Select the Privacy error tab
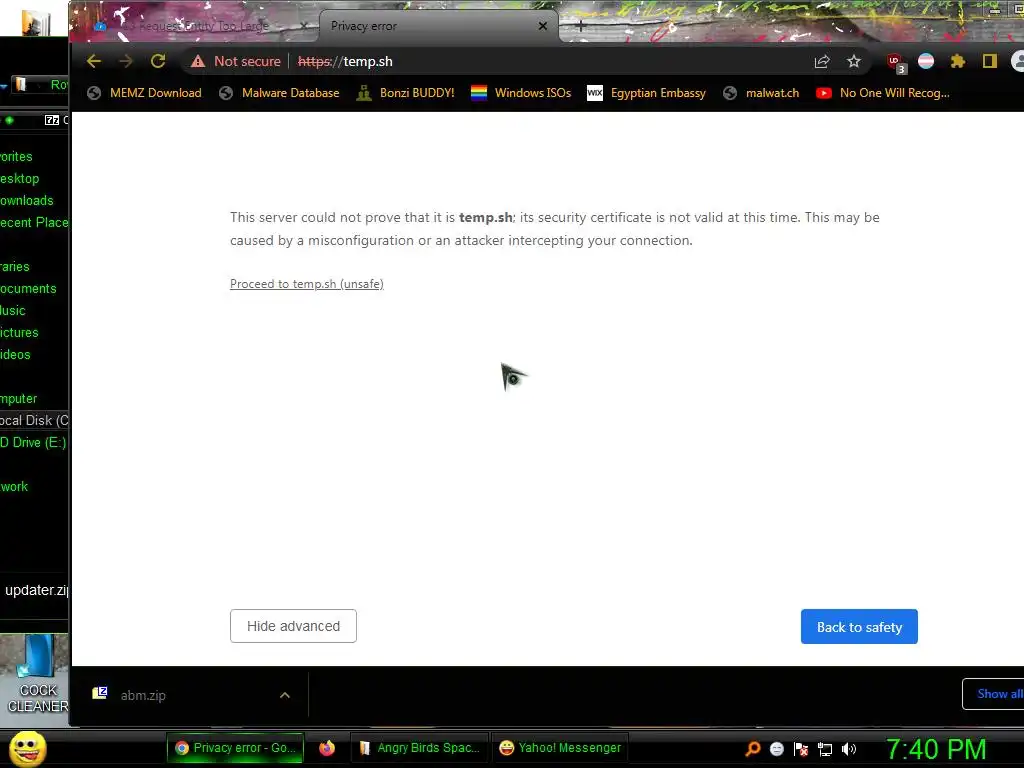Screen dimensions: 1024x768 click(431, 26)
